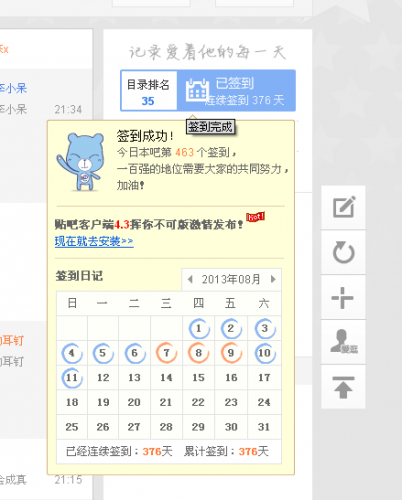402x500 pixels.
Task: Select day 21 in the calendar
Action: (166, 402)
